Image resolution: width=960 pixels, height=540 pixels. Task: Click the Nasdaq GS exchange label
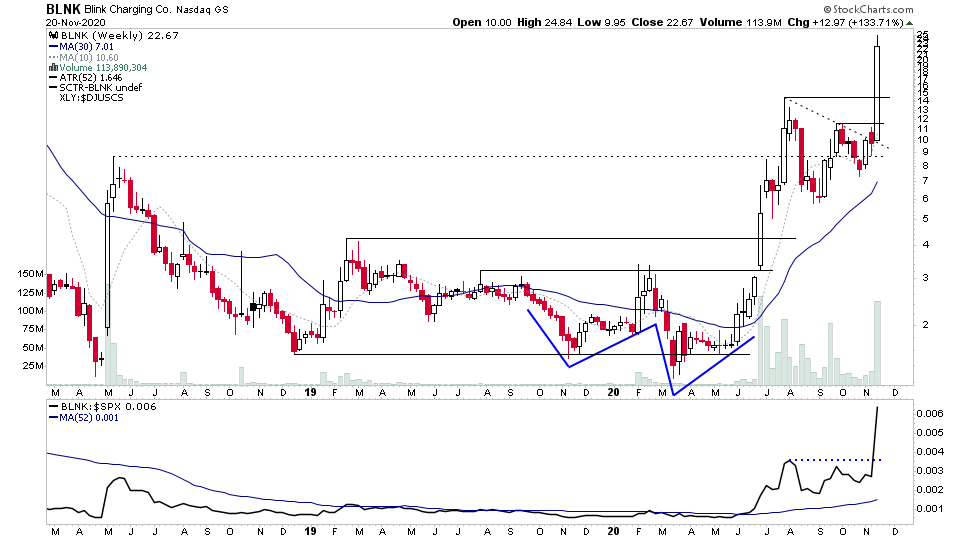pyautogui.click(x=202, y=10)
